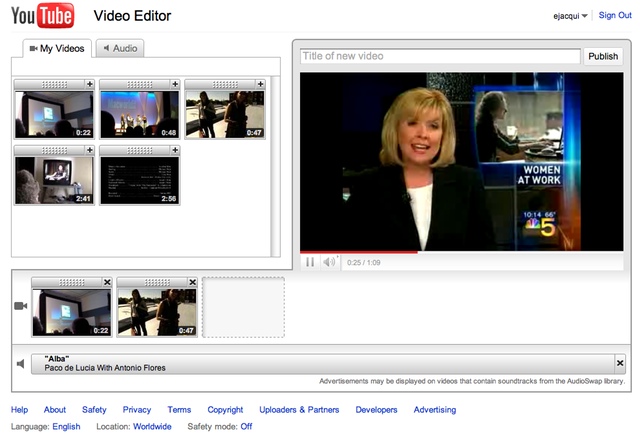Screen dimensions: 640x443
Task: Click the YouTube logo
Action: tap(42, 16)
